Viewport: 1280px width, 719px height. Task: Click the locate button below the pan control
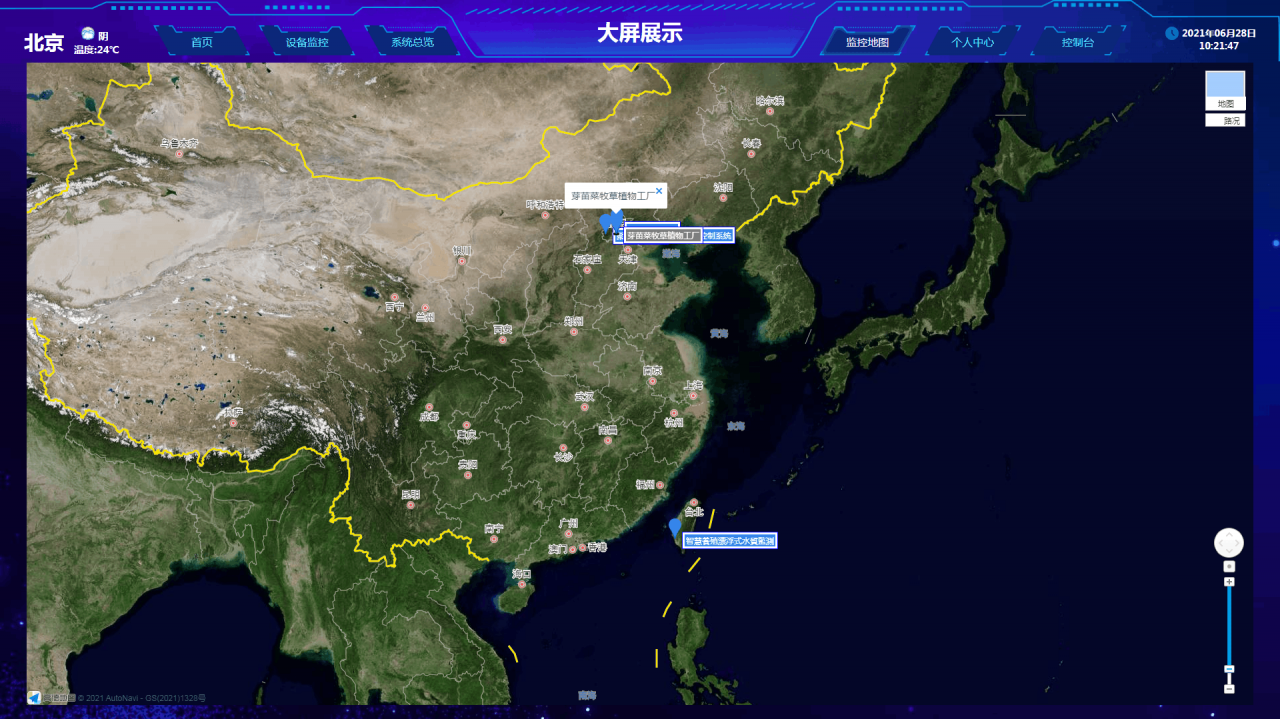1229,566
